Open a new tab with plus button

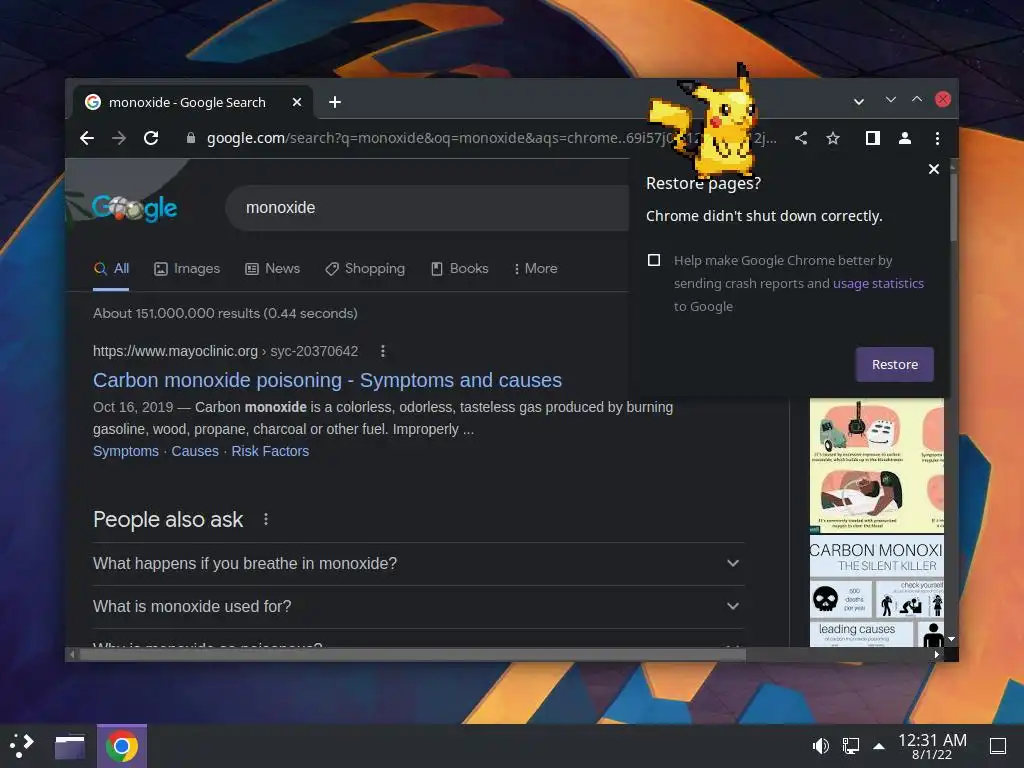coord(335,102)
